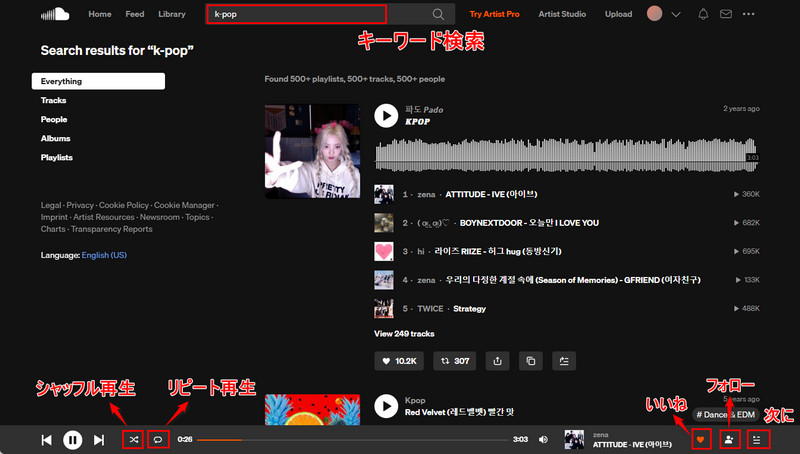This screenshot has height=454, width=800.
Task: Like the currently playing track
Action: pos(701,440)
